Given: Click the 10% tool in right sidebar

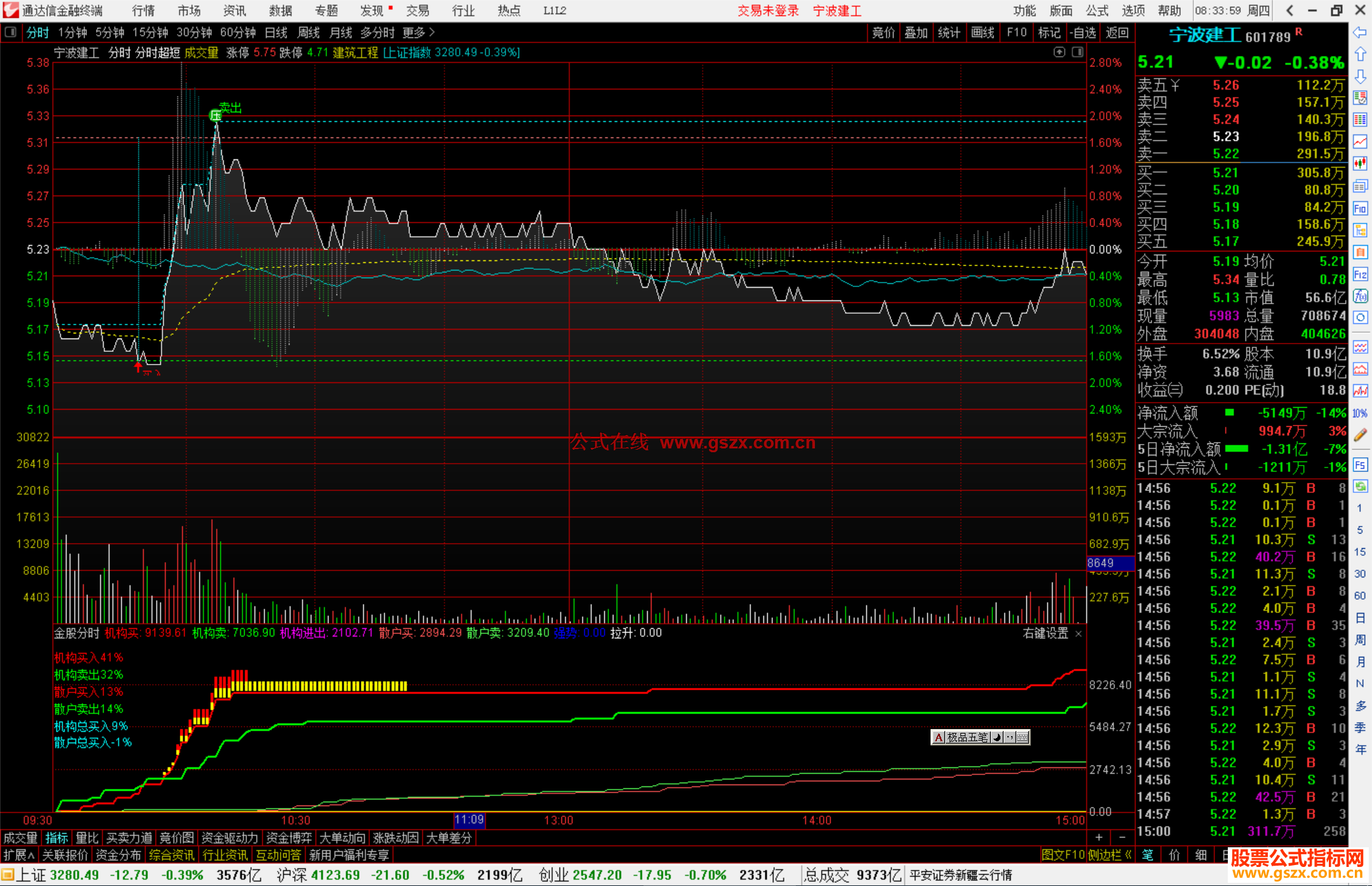Looking at the screenshot, I should click(x=1360, y=413).
